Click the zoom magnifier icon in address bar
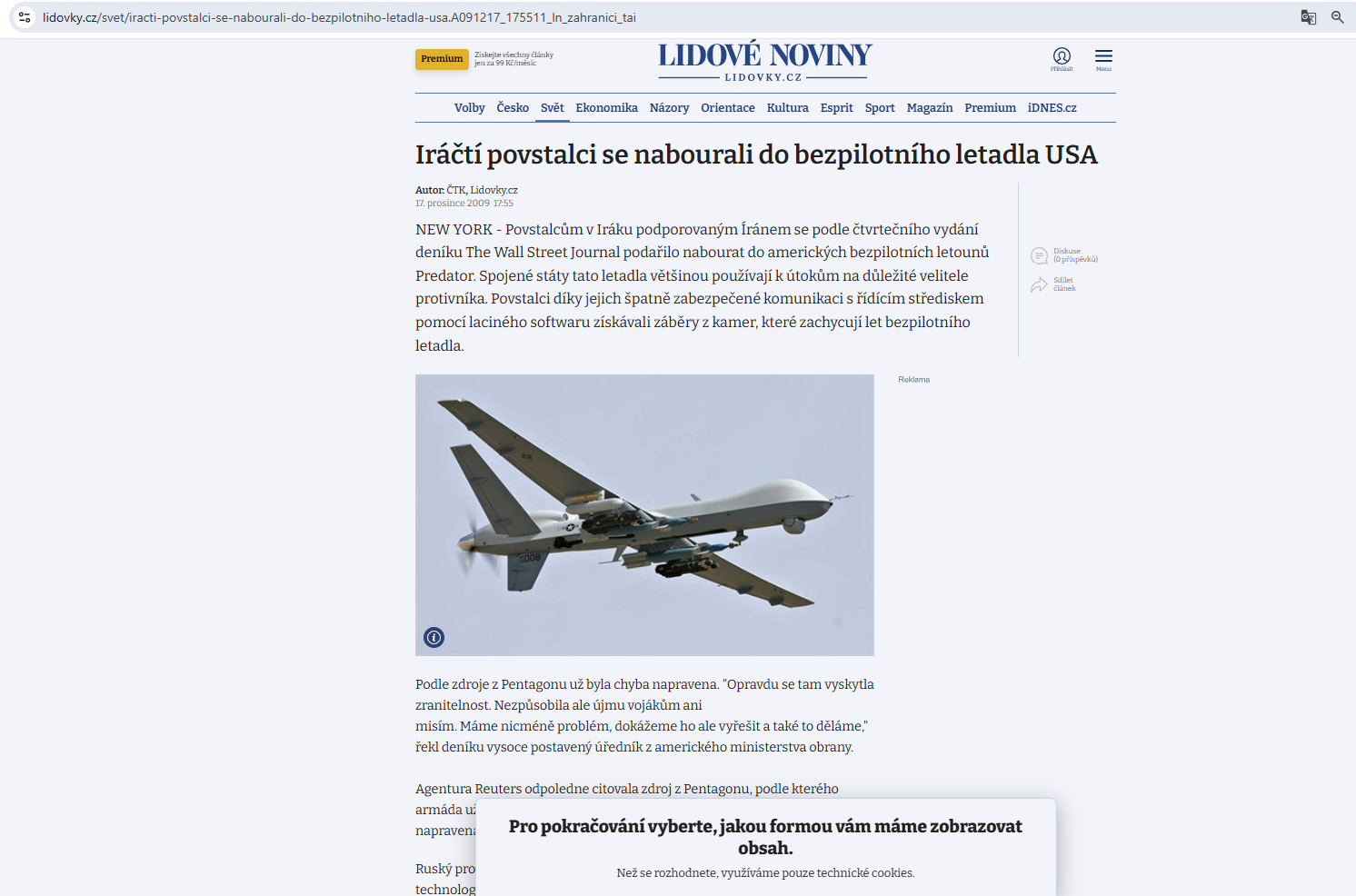1356x896 pixels. pyautogui.click(x=1337, y=17)
